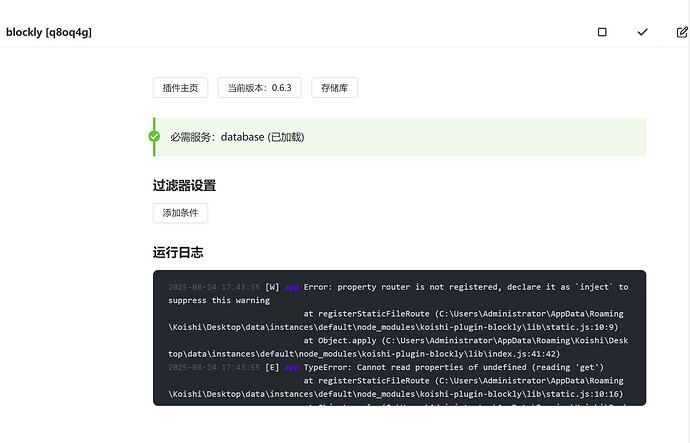This screenshot has width=690, height=443.
Task: Click the purple app label in warning line
Action: [291, 287]
